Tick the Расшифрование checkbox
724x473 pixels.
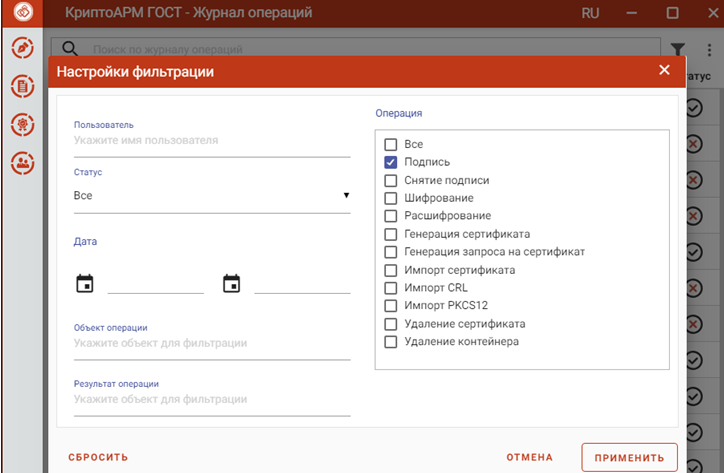click(x=391, y=216)
